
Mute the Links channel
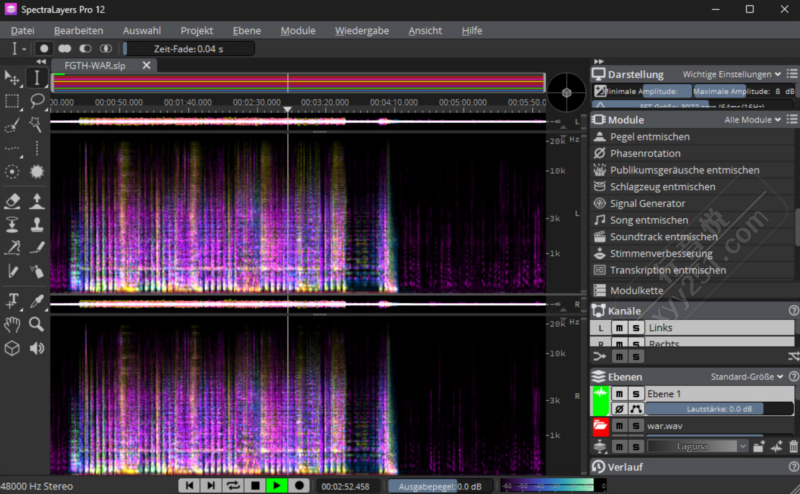point(619,328)
